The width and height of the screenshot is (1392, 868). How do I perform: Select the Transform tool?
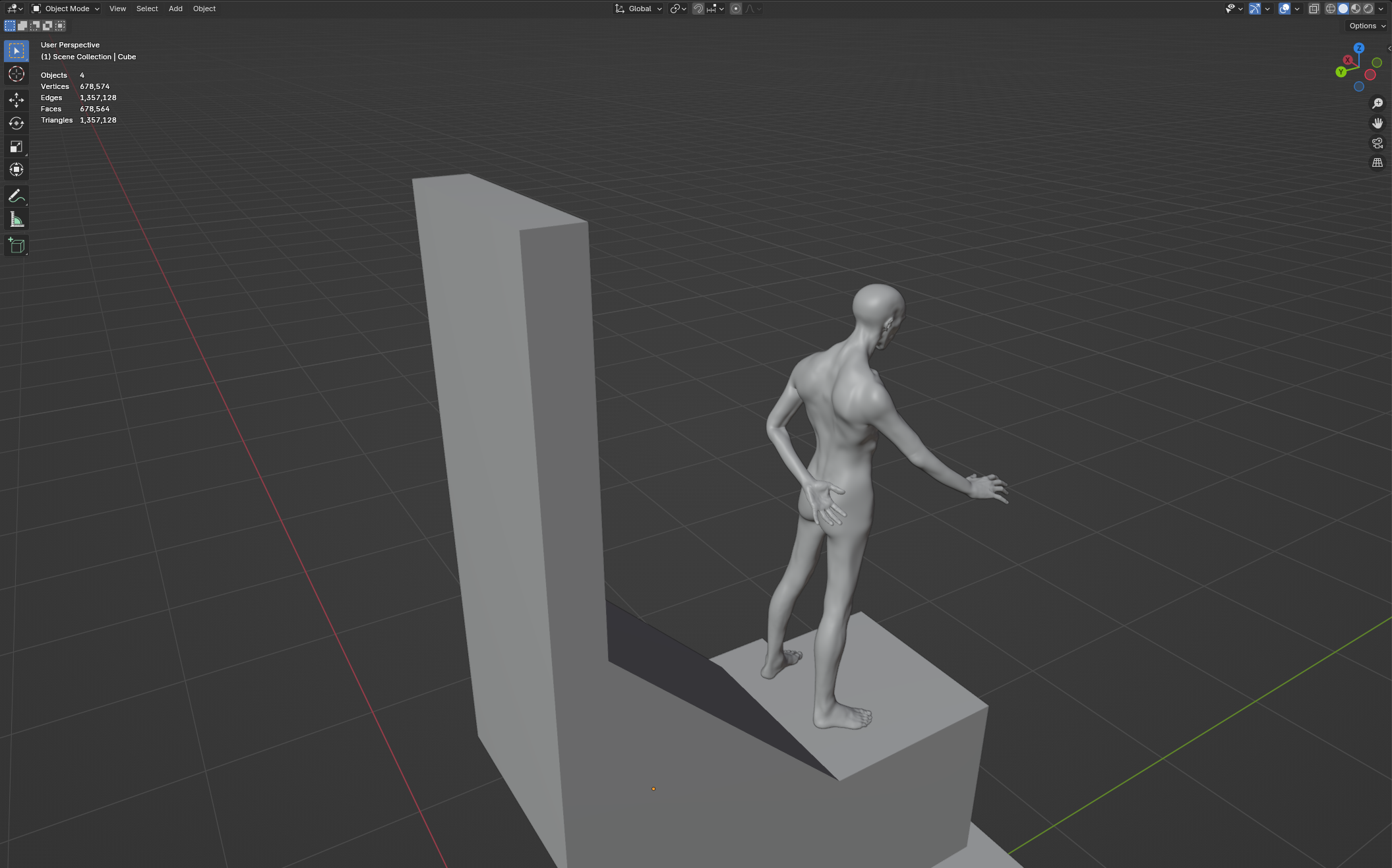coord(16,169)
